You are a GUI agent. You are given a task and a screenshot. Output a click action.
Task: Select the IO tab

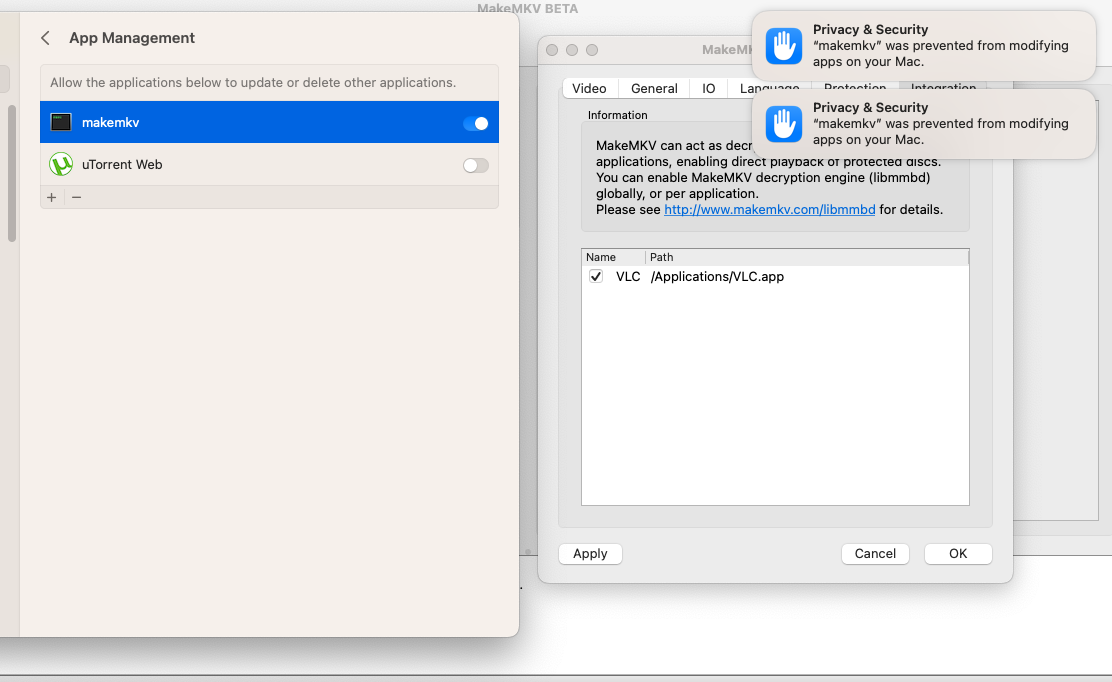coord(708,89)
